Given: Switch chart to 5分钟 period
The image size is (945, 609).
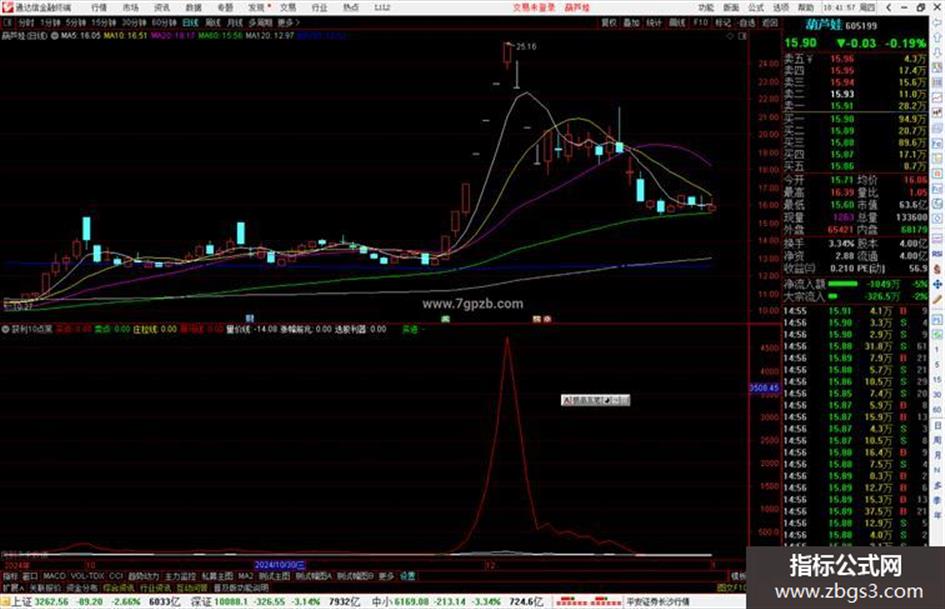Looking at the screenshot, I should (75, 22).
